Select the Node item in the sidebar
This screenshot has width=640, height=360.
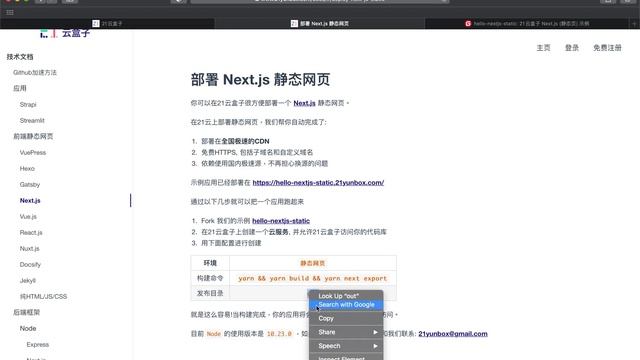point(28,329)
